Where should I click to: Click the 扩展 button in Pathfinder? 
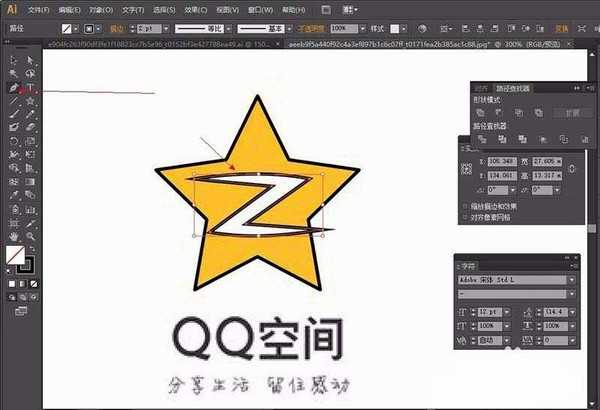570,113
